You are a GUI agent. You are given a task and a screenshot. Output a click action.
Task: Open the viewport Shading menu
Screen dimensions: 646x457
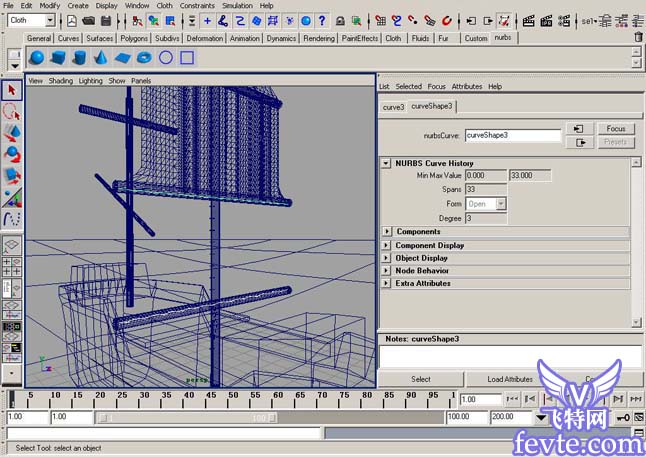[61, 81]
